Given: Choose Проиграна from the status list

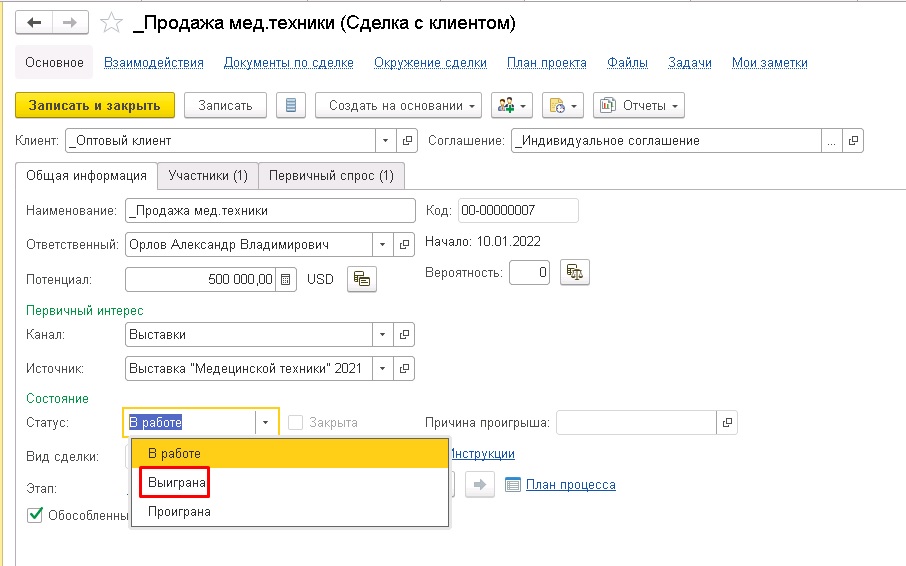Looking at the screenshot, I should [x=179, y=511].
